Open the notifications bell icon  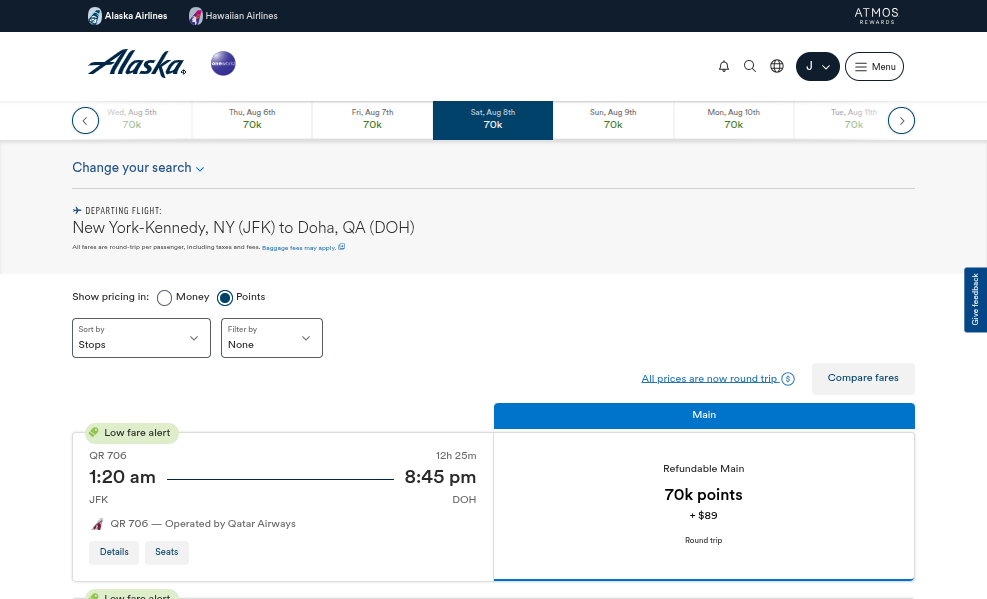click(724, 66)
